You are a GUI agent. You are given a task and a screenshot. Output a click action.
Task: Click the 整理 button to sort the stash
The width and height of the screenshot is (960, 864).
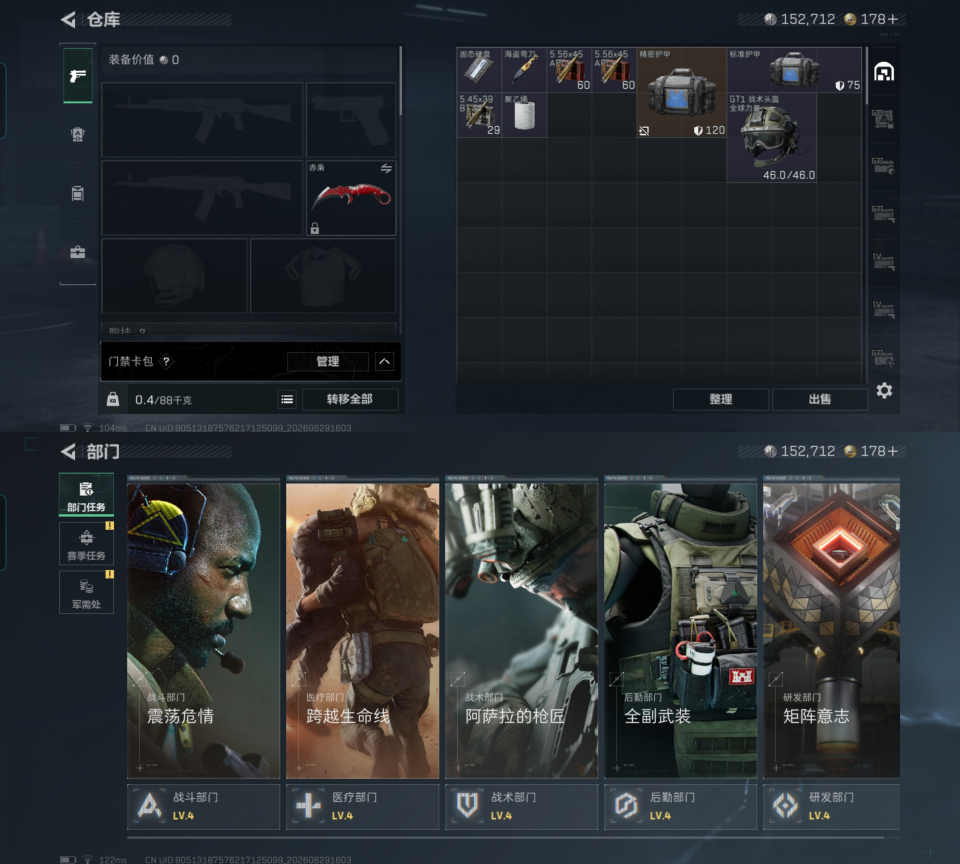pyautogui.click(x=721, y=399)
